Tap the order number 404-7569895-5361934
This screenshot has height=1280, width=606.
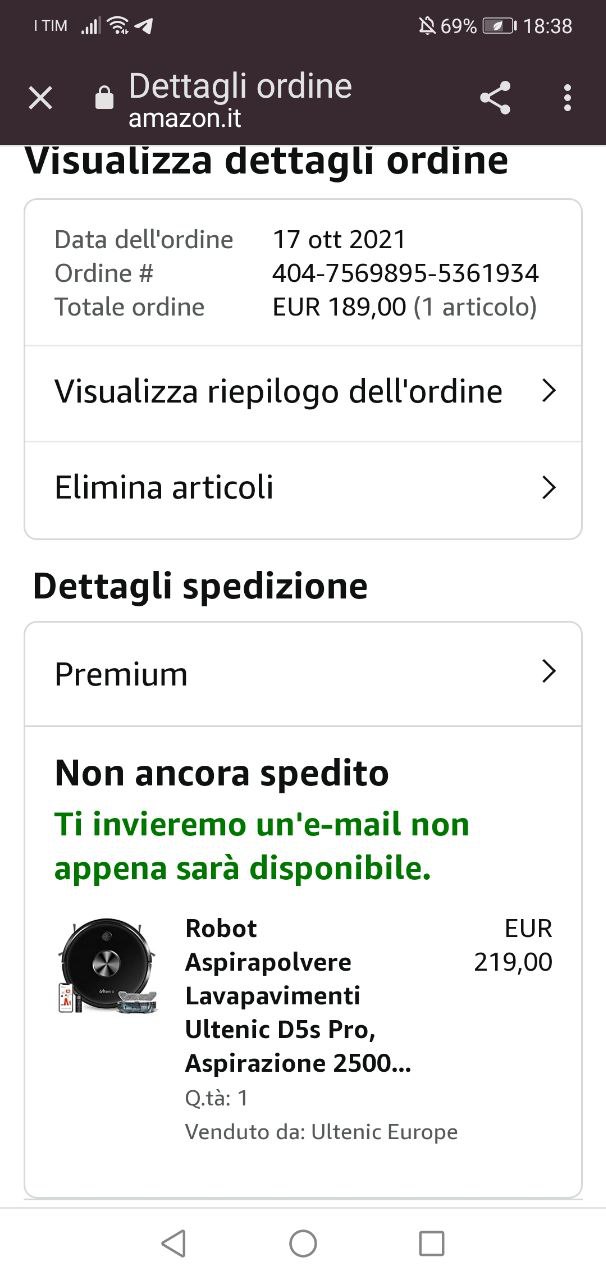tap(405, 273)
